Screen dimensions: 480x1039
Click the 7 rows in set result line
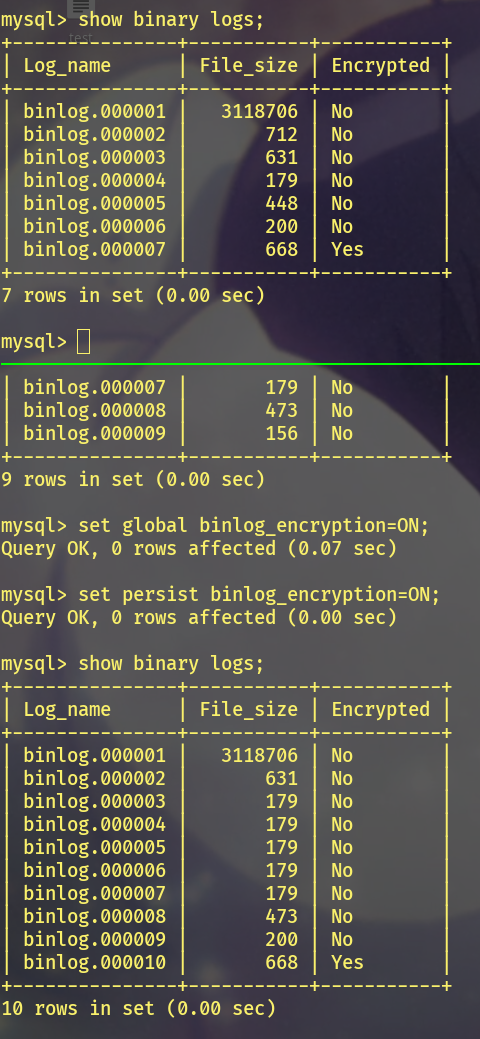coord(133,296)
